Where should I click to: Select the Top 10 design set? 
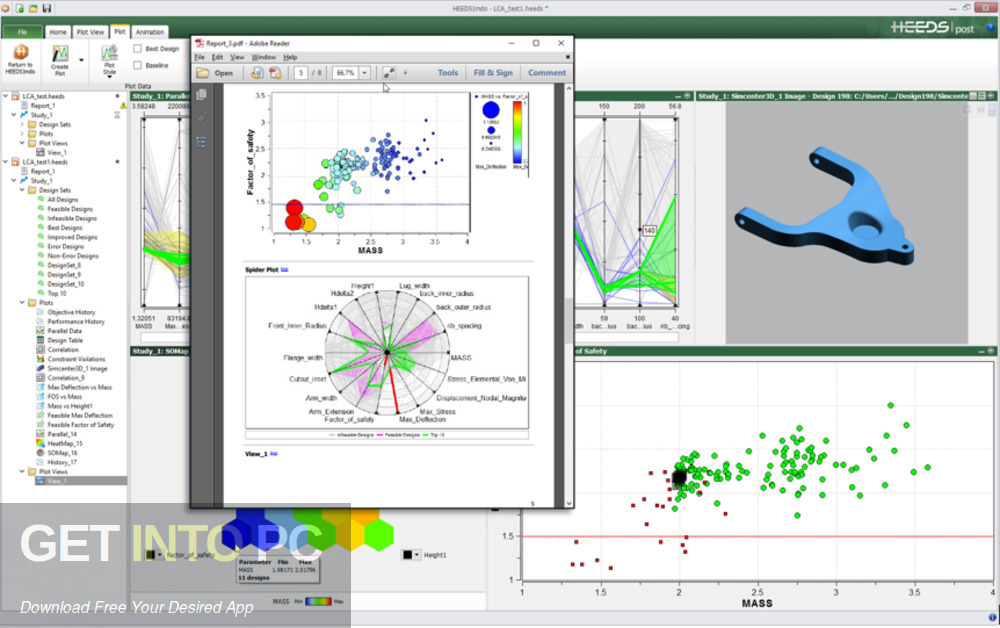(57, 293)
